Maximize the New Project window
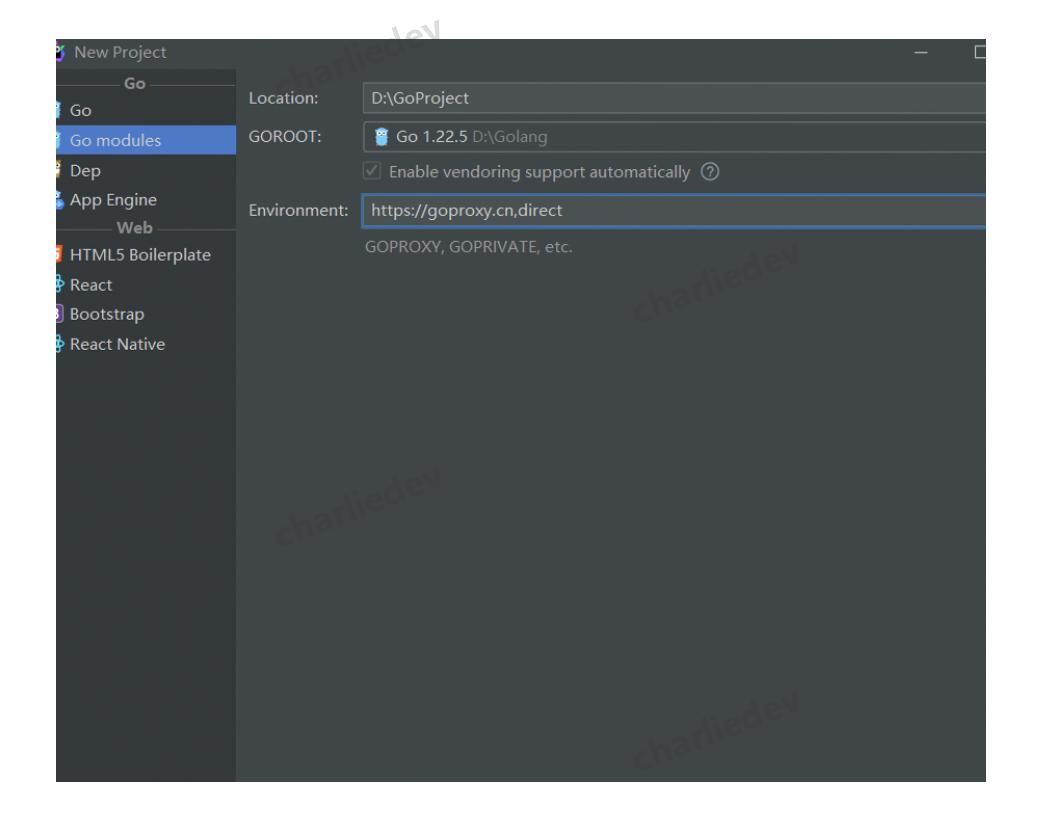The width and height of the screenshot is (1043, 821). click(979, 53)
